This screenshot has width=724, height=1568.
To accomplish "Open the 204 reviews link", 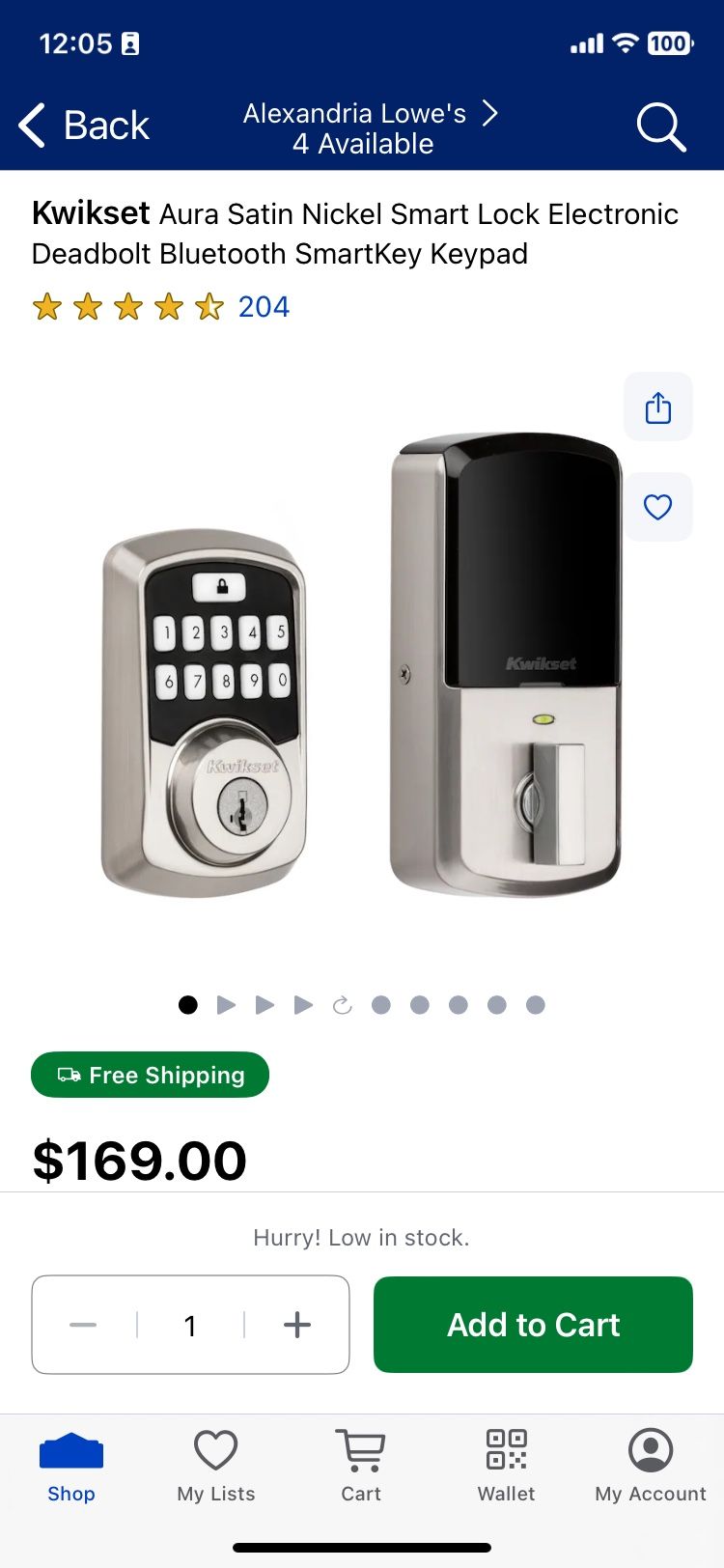I will 264,307.
